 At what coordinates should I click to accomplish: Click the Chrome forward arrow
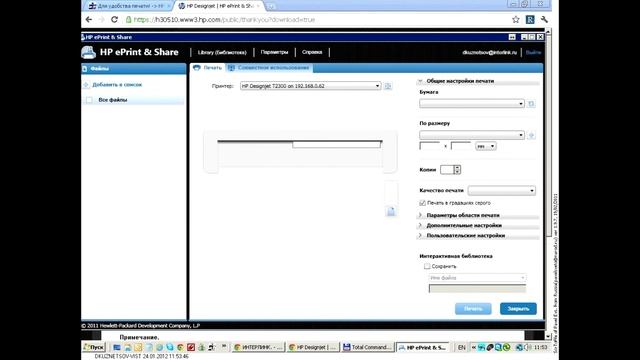point(101,20)
